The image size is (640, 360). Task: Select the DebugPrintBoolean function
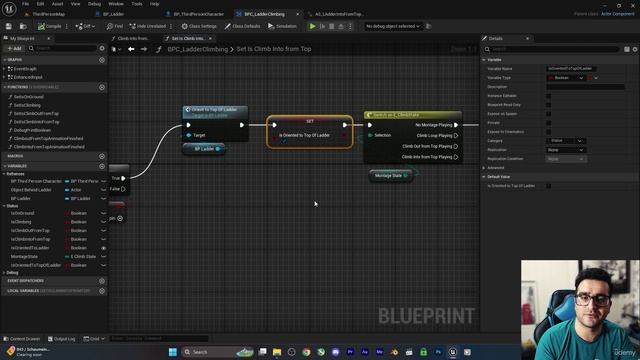point(32,130)
